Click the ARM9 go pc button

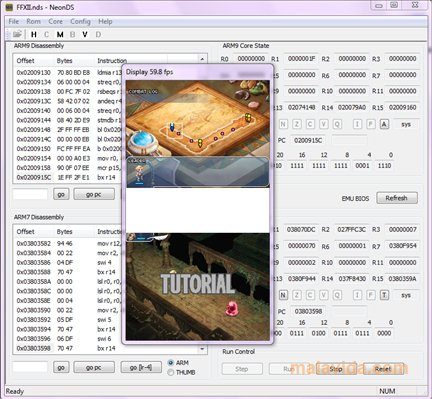click(x=94, y=194)
